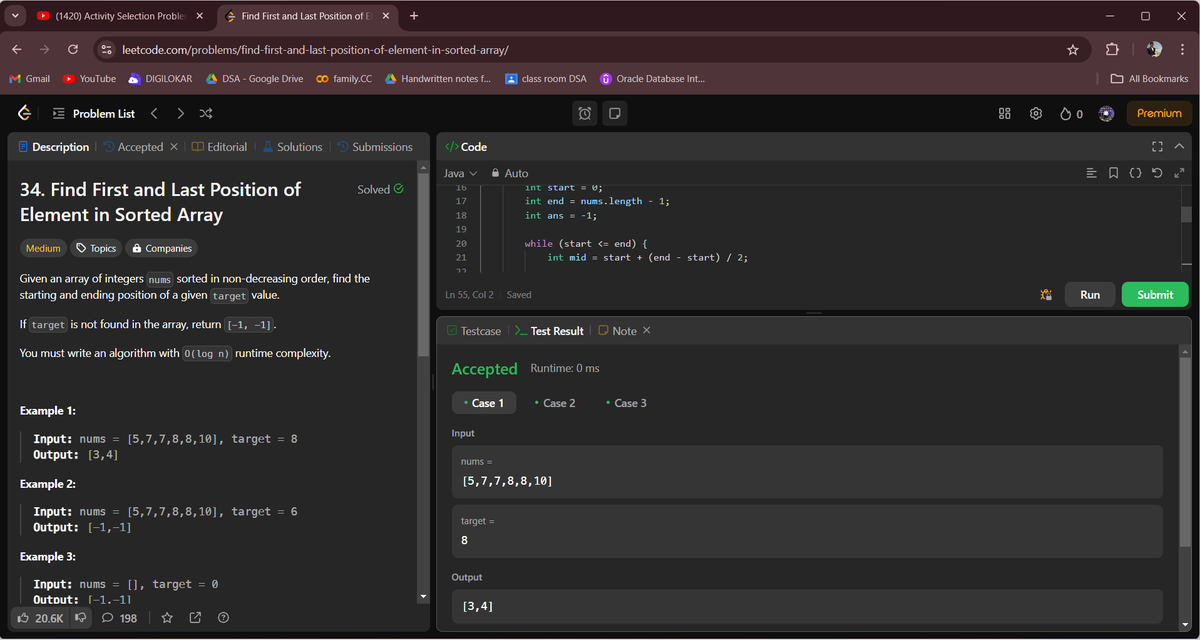This screenshot has height=640, width=1200.
Task: Close the Accepted tab
Action: [173, 147]
